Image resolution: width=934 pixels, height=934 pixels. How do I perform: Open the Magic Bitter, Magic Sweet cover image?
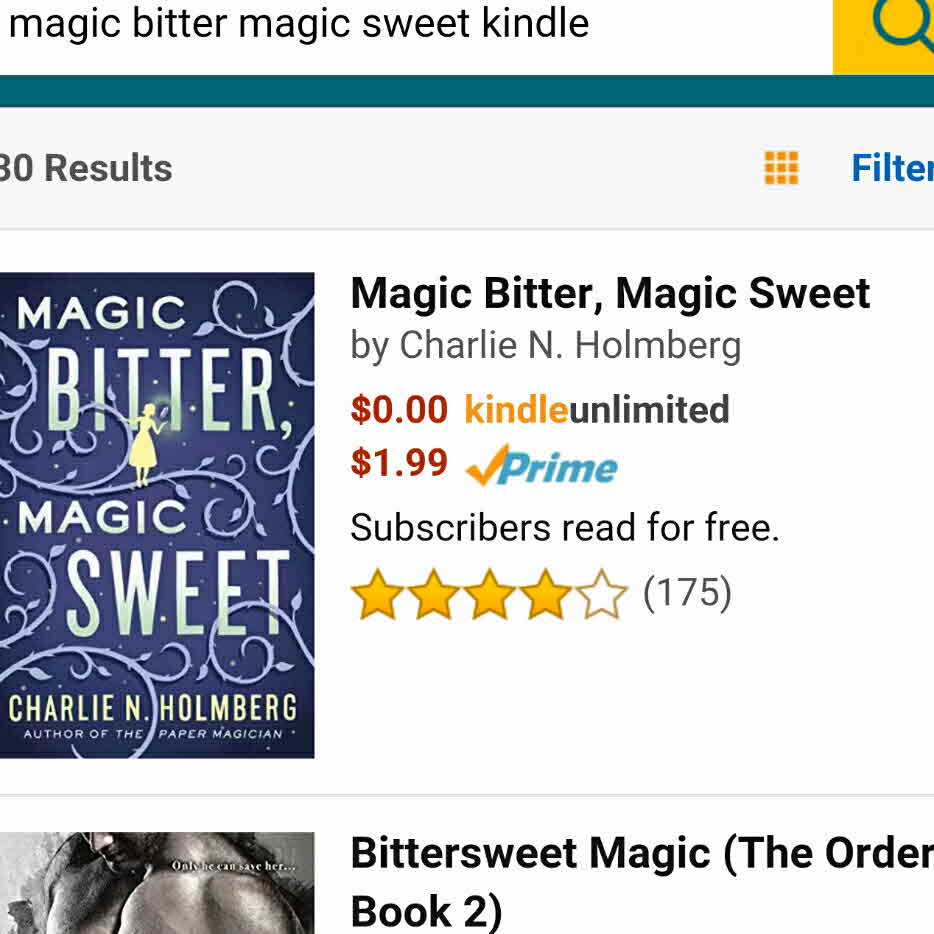pyautogui.click(x=156, y=514)
